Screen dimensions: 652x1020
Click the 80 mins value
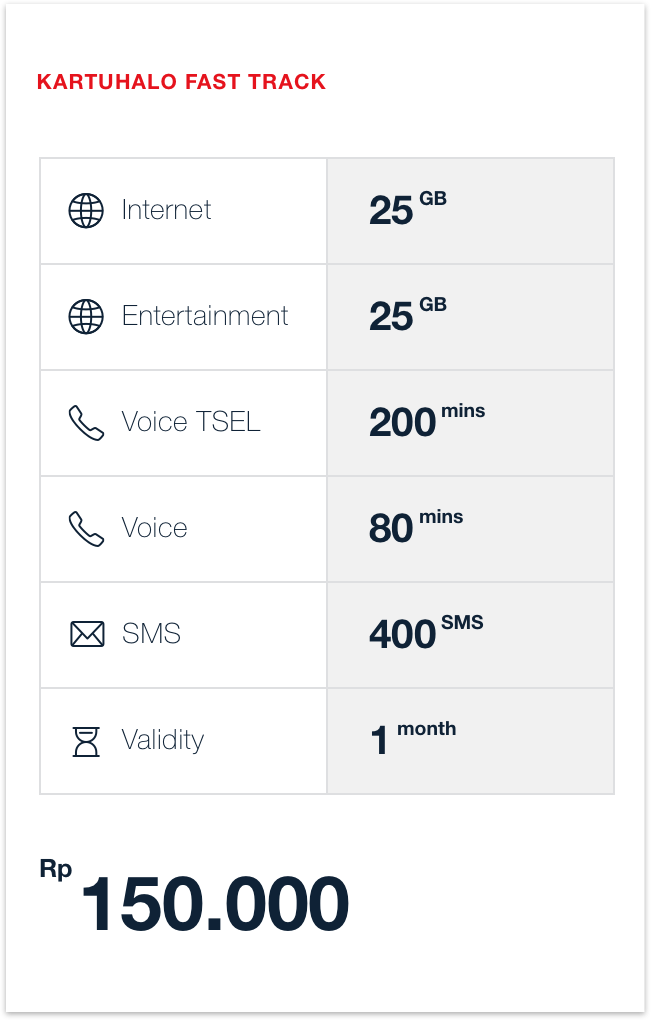pyautogui.click(x=415, y=526)
